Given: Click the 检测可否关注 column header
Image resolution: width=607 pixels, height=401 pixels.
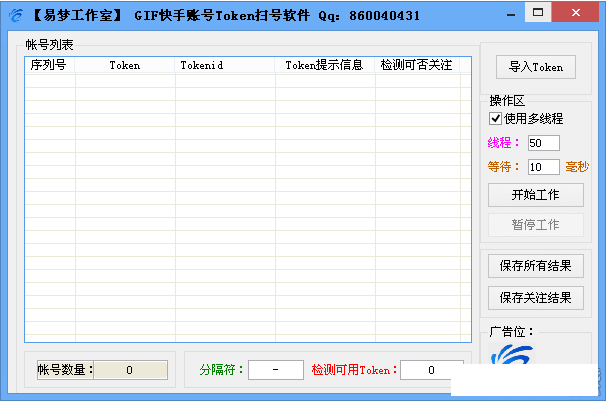Looking at the screenshot, I should [x=416, y=65].
